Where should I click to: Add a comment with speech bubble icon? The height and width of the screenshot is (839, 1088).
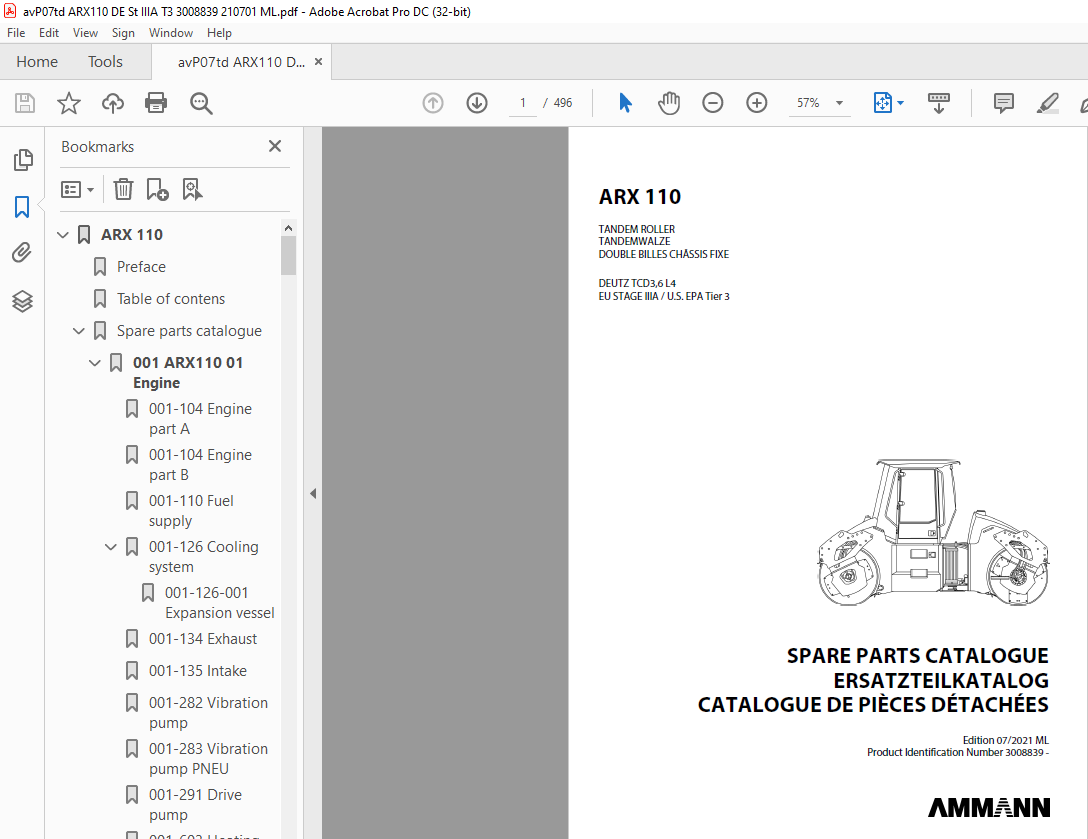pyautogui.click(x=1003, y=103)
